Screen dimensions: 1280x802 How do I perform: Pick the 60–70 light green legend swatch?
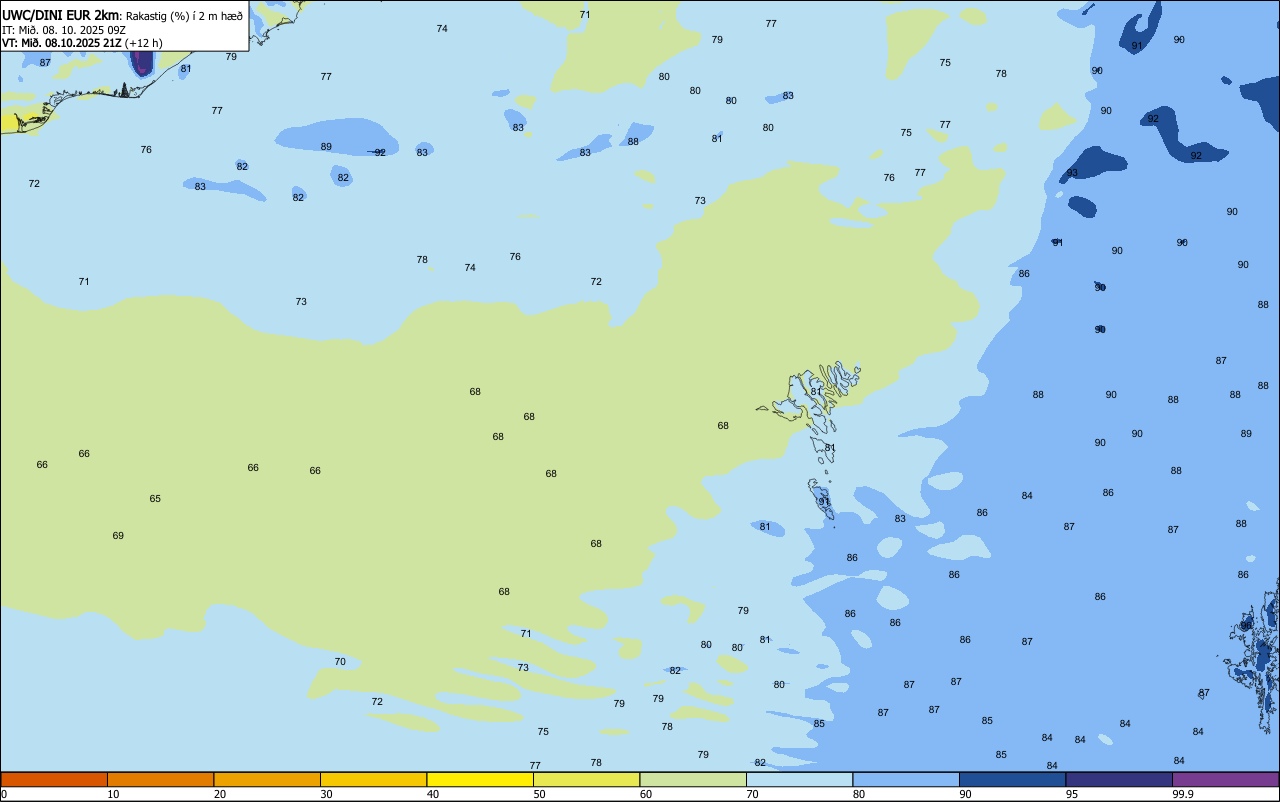click(693, 779)
